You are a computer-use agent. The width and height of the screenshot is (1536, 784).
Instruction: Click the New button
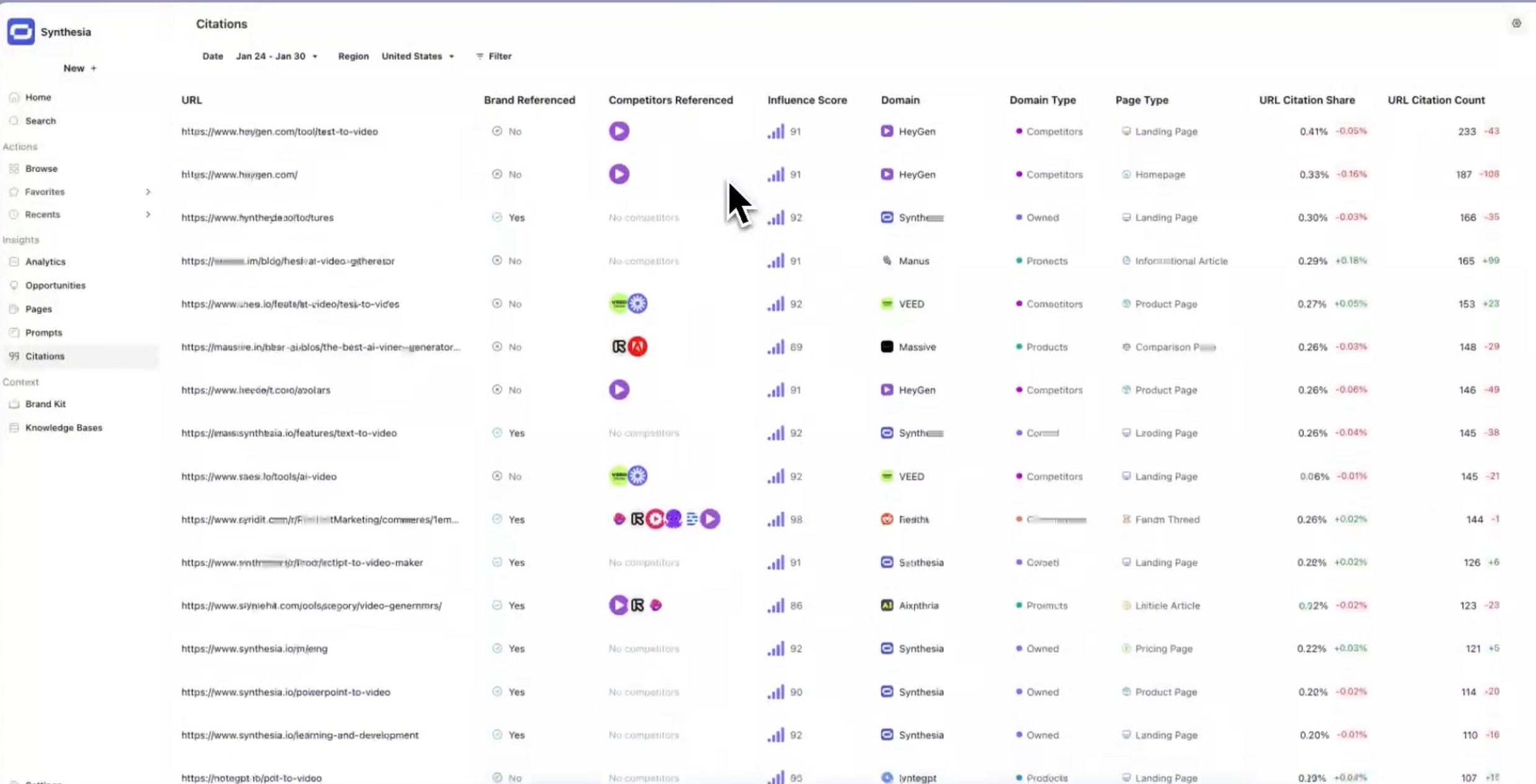pos(79,68)
